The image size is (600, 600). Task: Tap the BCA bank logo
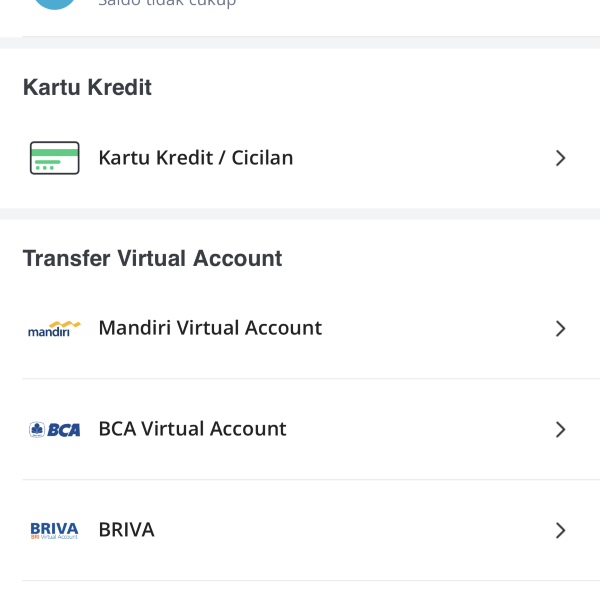pos(54,430)
